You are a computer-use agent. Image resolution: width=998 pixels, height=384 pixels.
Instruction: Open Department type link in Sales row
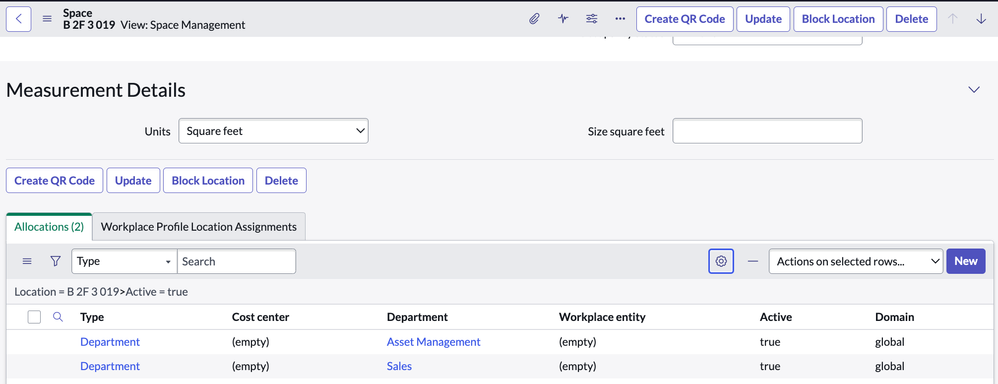point(110,366)
